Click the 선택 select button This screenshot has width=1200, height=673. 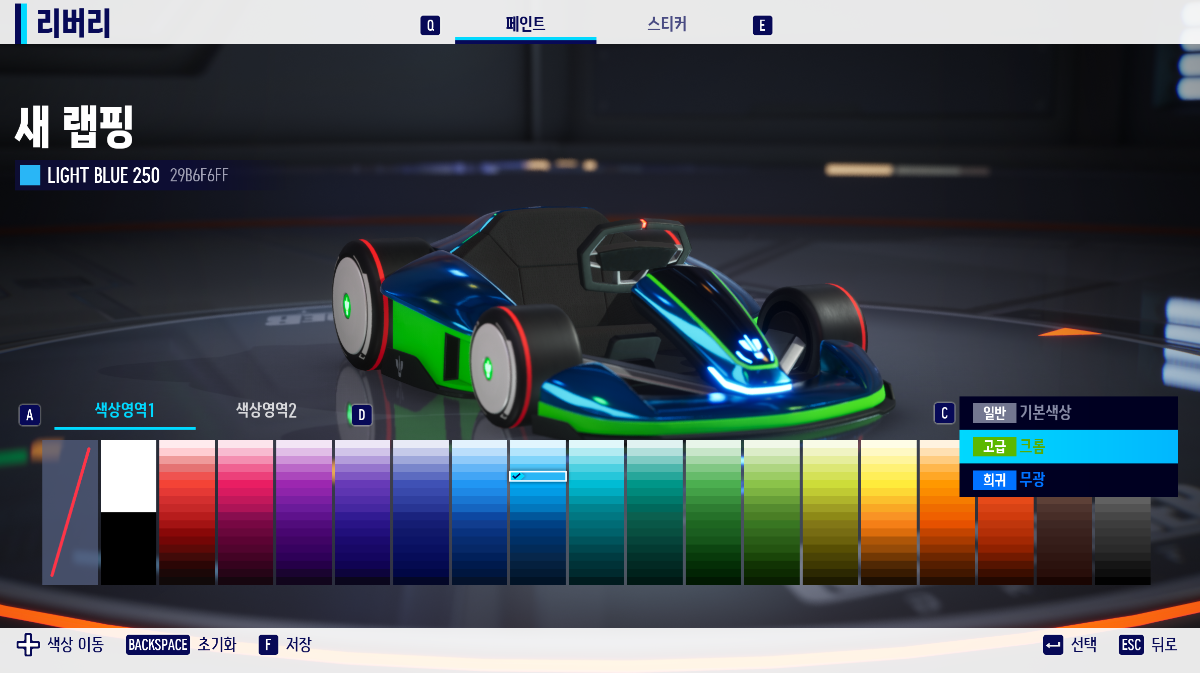(x=1084, y=645)
